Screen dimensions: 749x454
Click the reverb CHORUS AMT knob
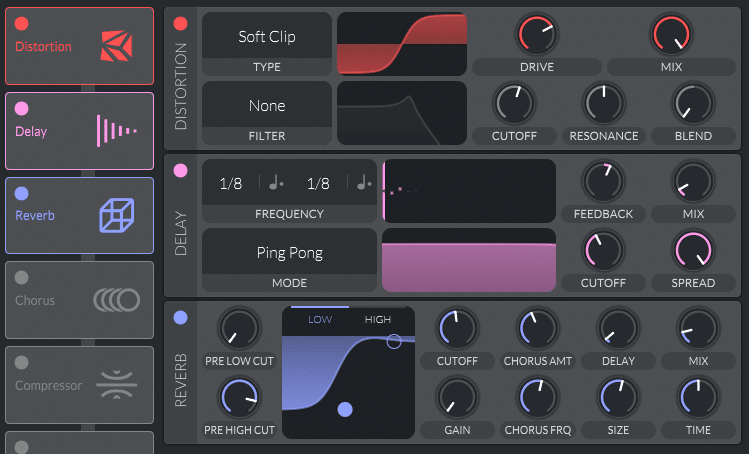(x=537, y=329)
